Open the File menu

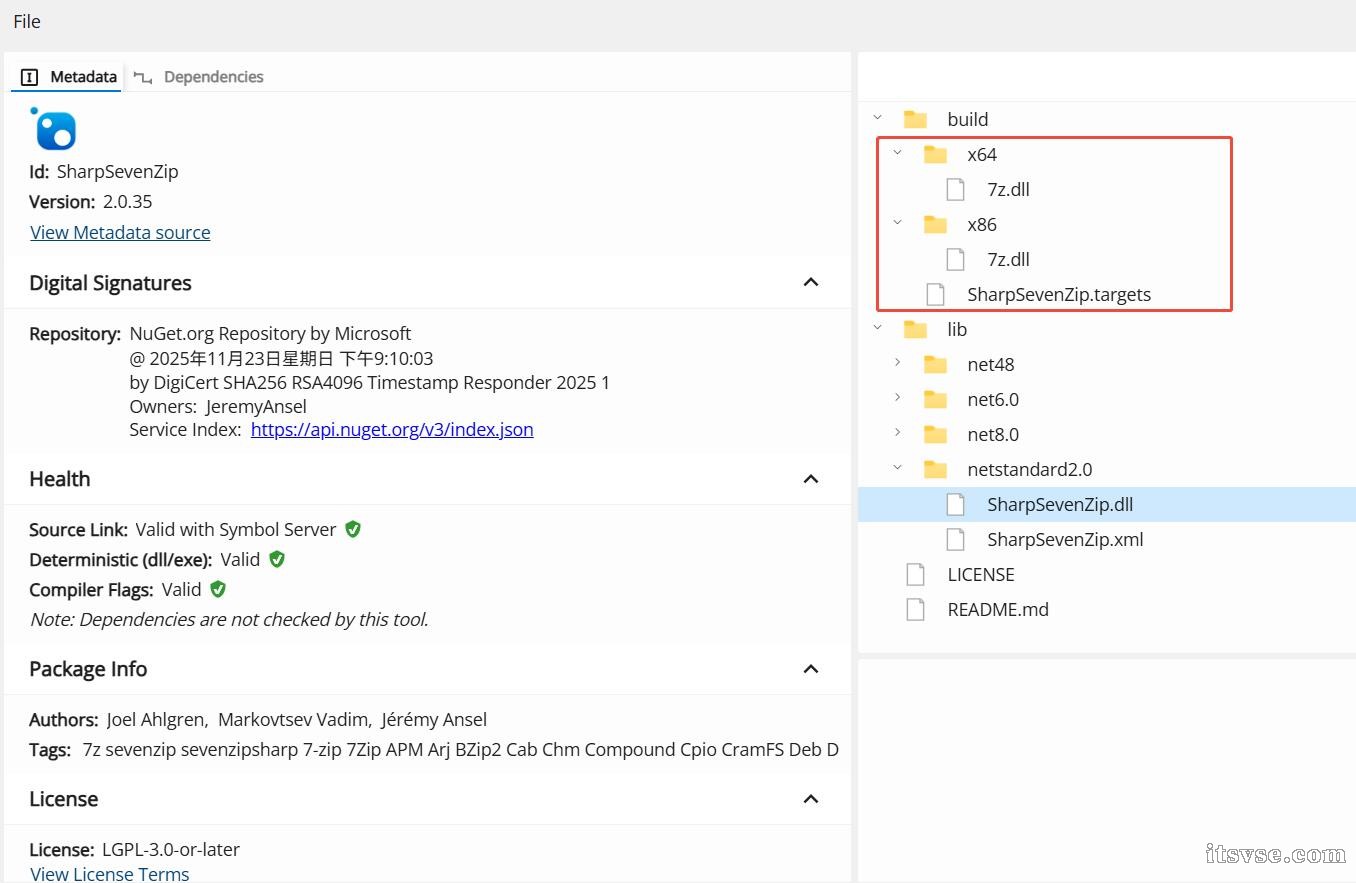point(27,21)
